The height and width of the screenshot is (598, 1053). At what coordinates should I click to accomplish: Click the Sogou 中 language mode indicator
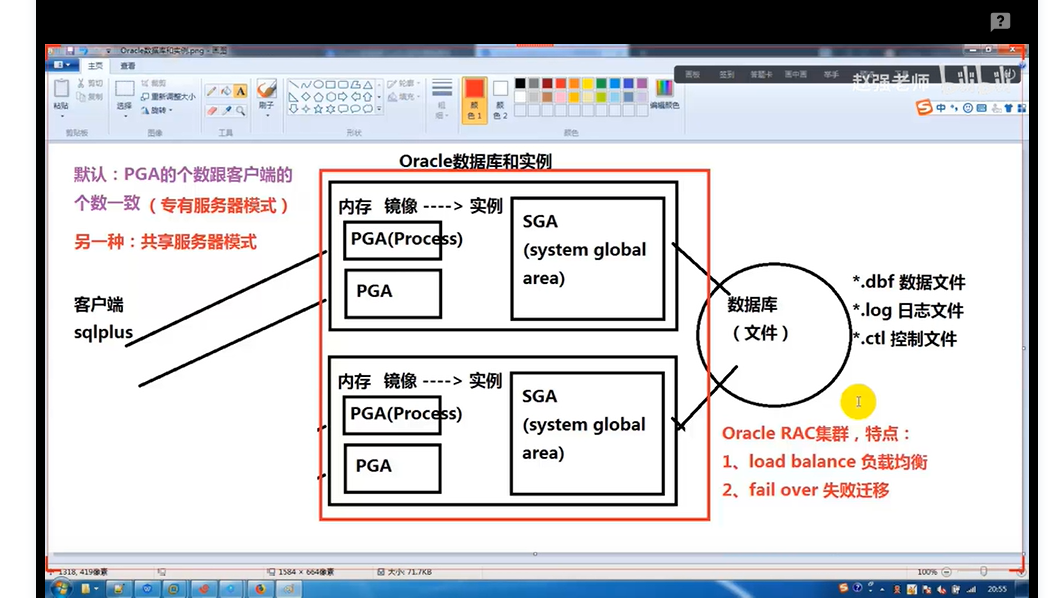pyautogui.click(x=941, y=108)
